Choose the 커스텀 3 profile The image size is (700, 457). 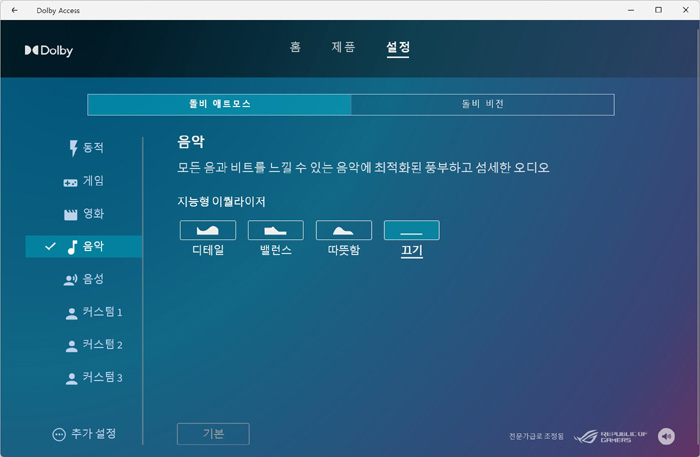[84, 378]
